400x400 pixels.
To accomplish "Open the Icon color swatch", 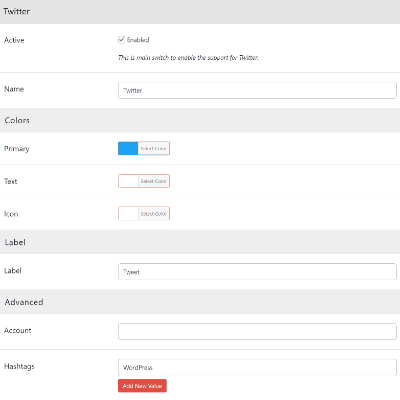I will click(x=128, y=214).
